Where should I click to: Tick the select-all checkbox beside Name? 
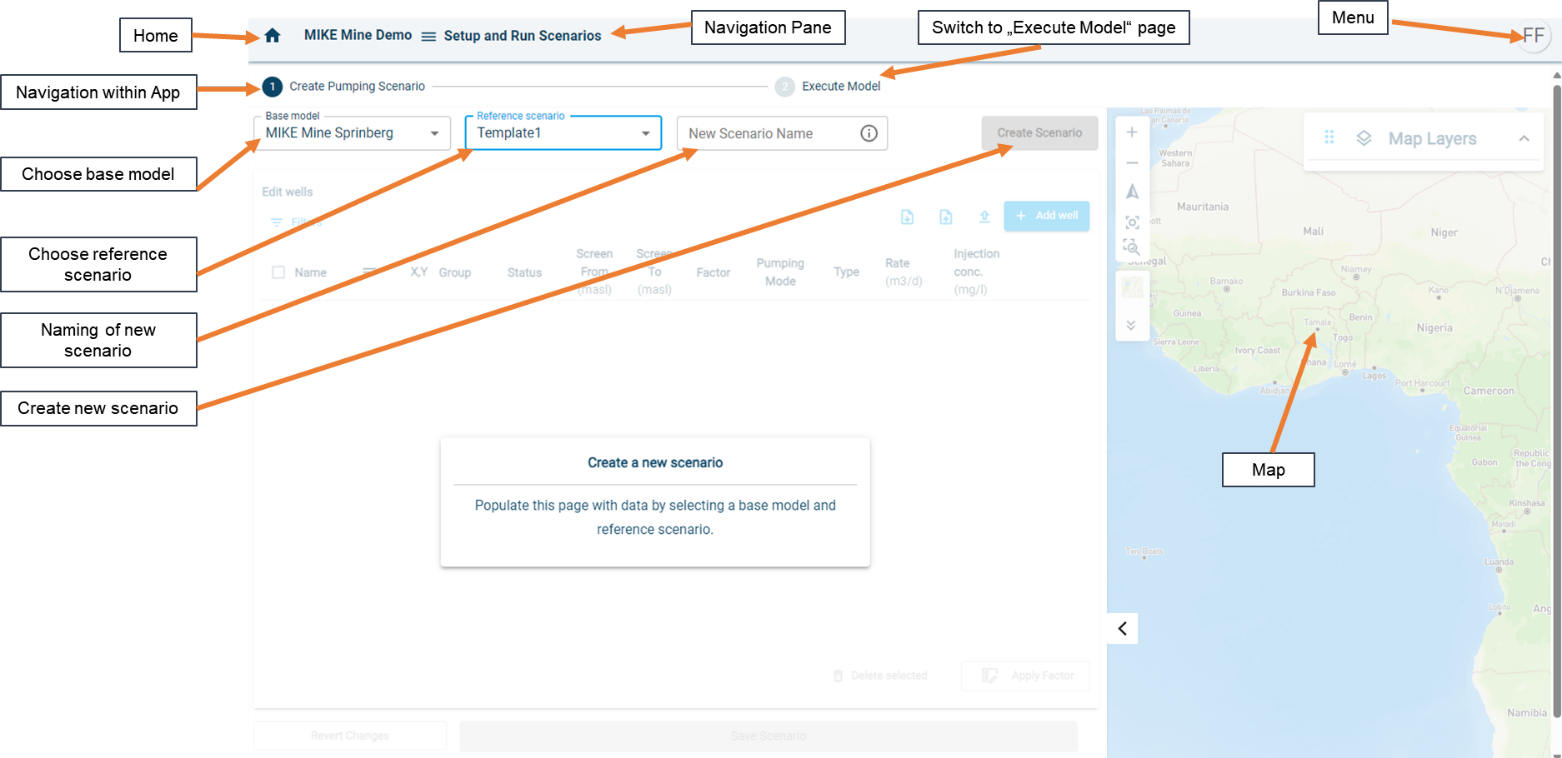click(278, 272)
